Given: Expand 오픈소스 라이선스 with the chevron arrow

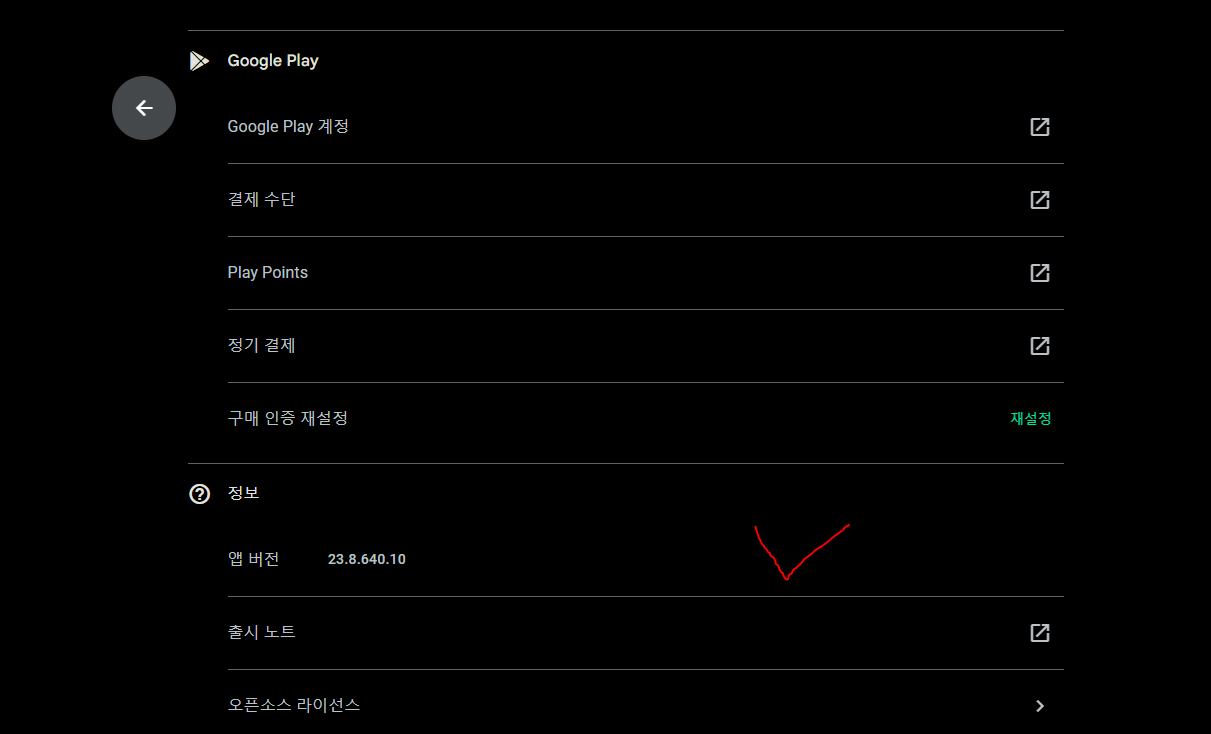Looking at the screenshot, I should coord(1040,706).
